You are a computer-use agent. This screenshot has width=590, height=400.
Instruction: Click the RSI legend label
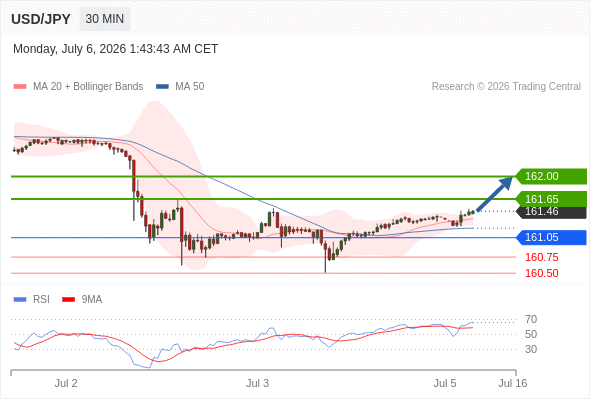click(41, 300)
